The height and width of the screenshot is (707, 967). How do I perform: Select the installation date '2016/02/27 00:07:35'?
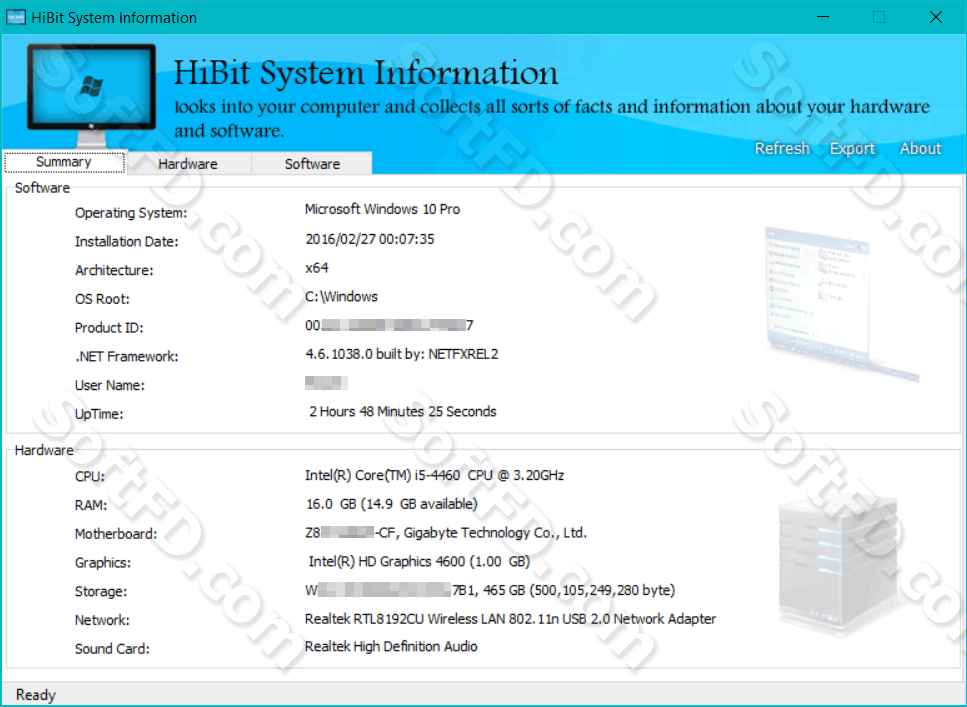tap(369, 239)
